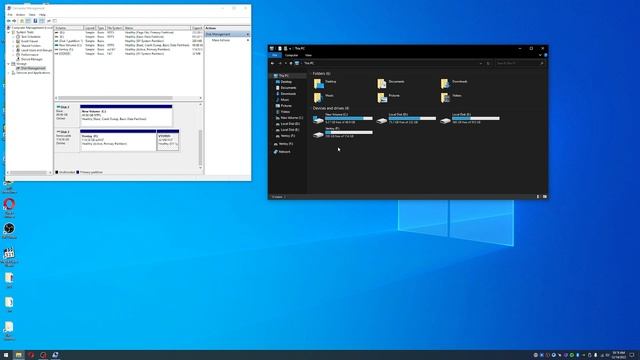Screen dimensions: 640x360
Task: Collapse Storage tree node
Action: tap(9, 64)
